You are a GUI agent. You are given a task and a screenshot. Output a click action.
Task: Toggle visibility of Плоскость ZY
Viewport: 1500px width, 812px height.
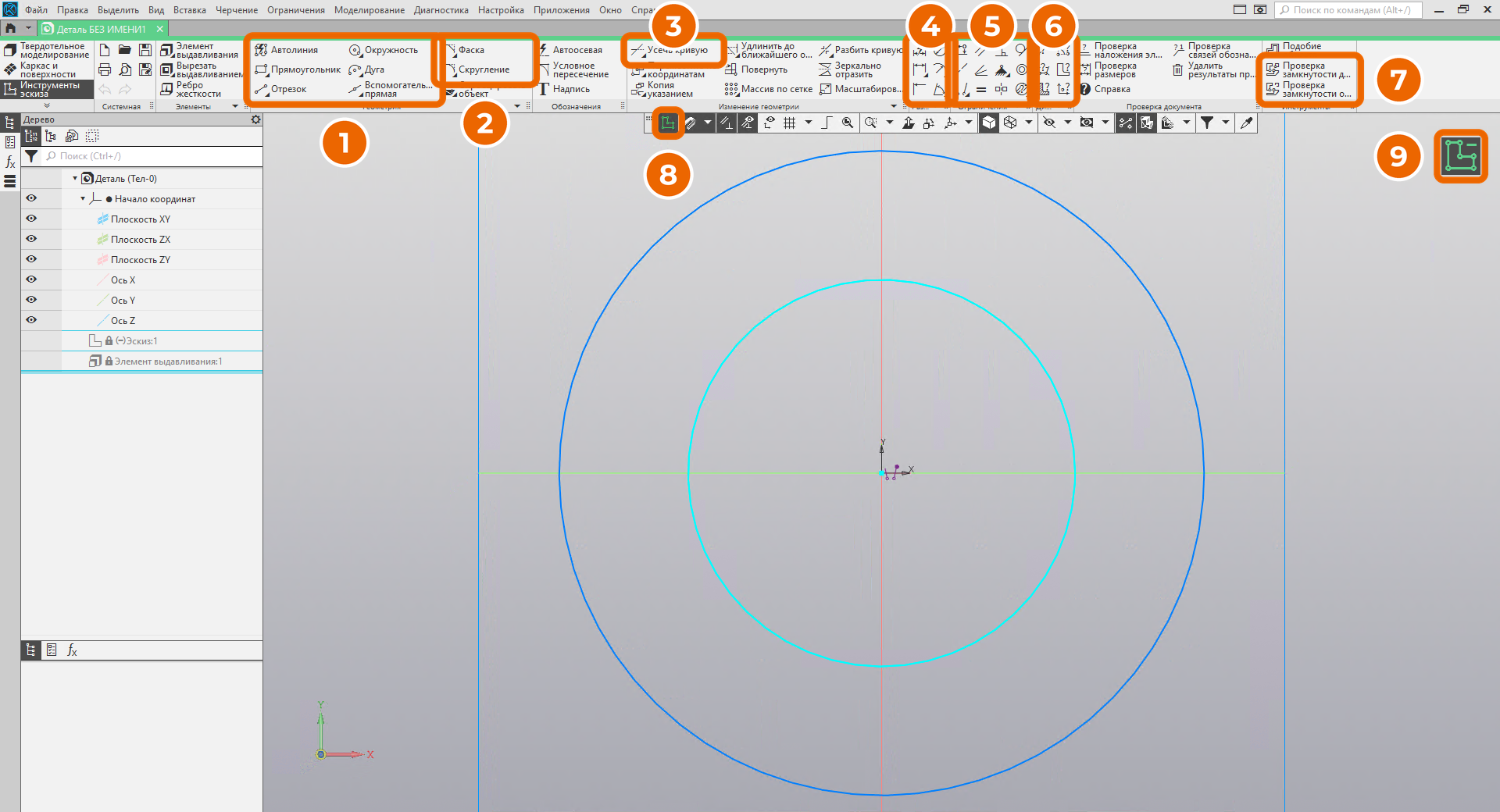tap(31, 259)
